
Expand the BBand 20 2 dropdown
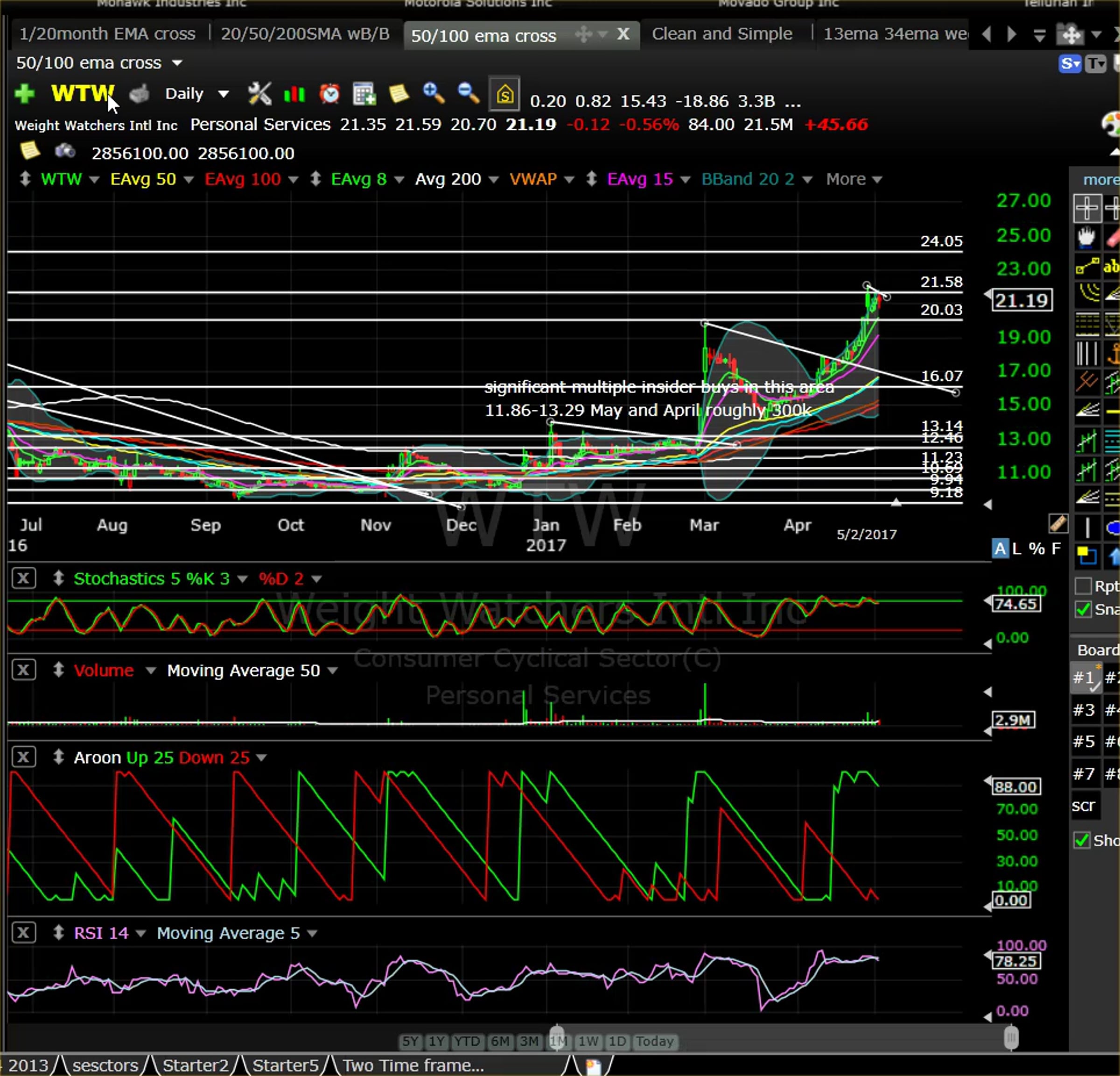[x=807, y=180]
